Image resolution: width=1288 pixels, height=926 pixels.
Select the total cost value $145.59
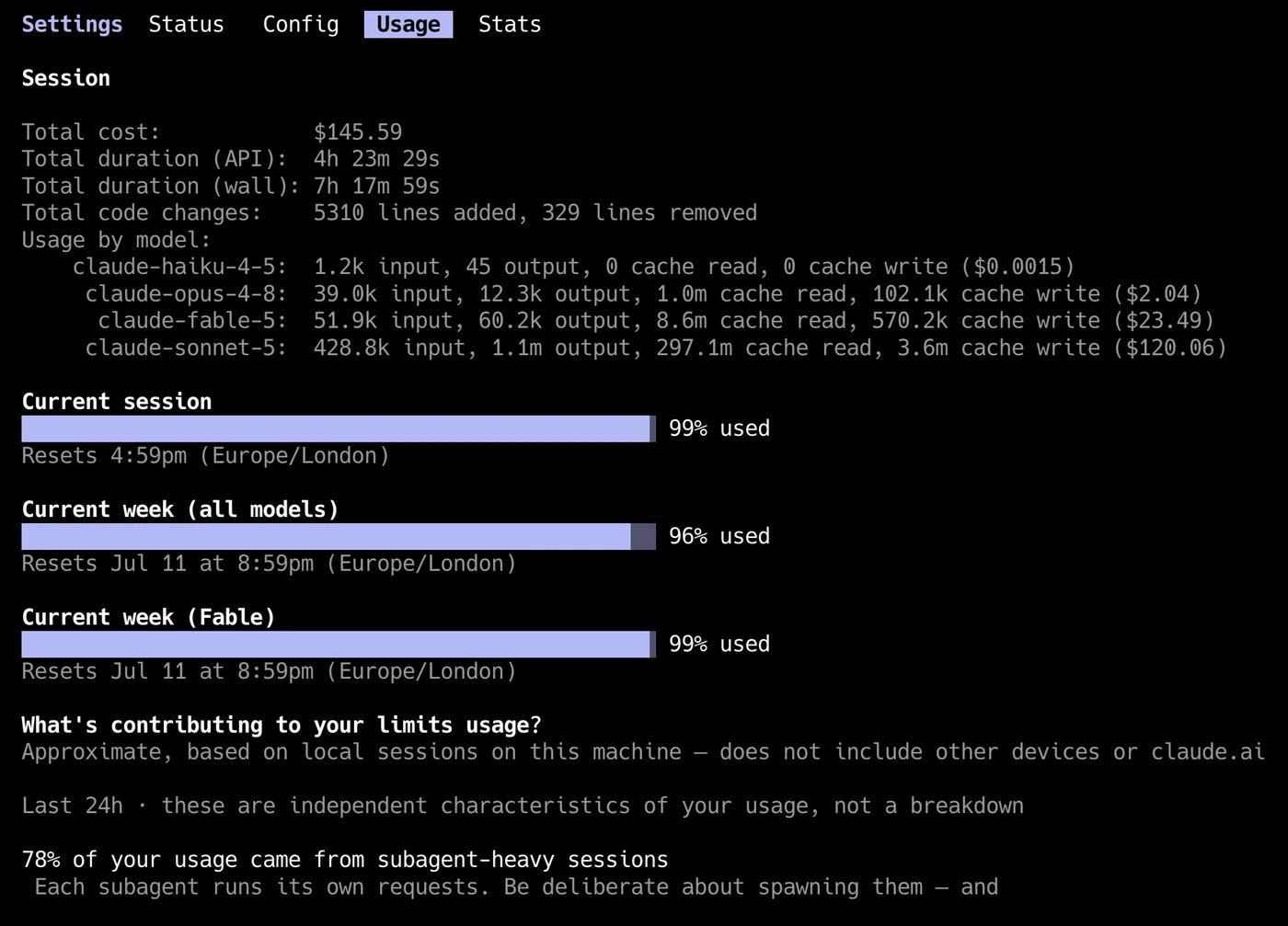(358, 132)
